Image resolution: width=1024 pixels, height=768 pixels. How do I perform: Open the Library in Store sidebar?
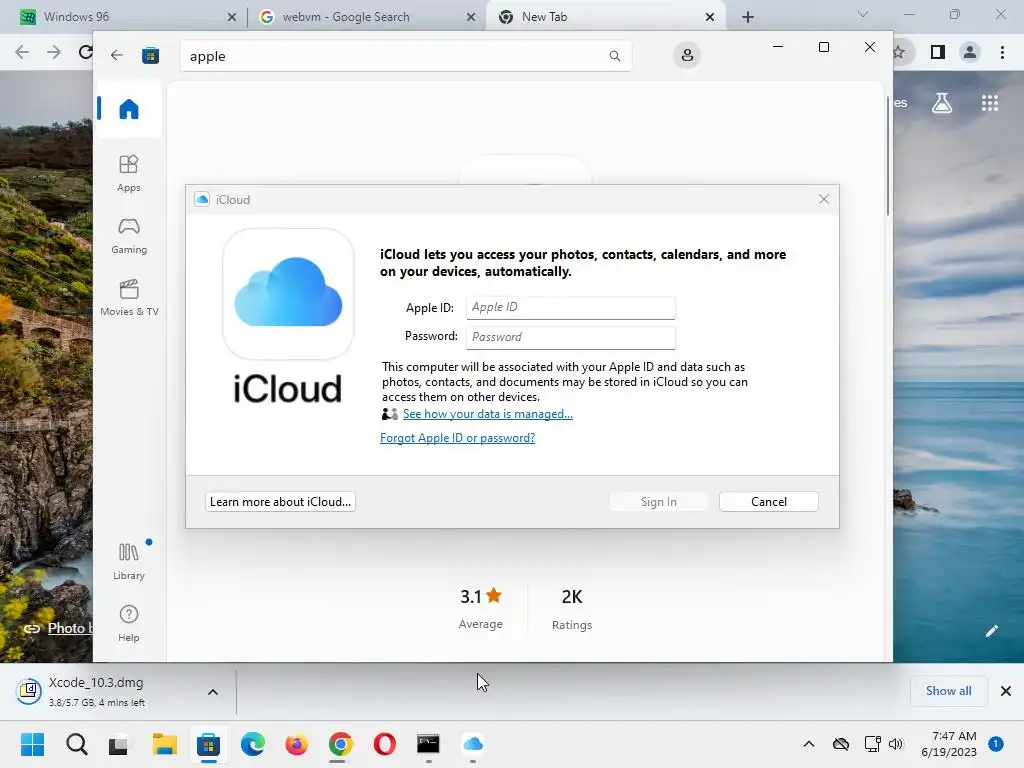coord(129,561)
